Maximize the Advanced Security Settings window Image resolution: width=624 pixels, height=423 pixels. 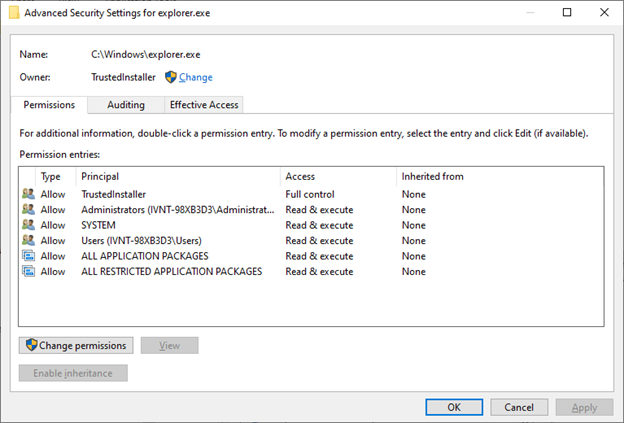(567, 13)
